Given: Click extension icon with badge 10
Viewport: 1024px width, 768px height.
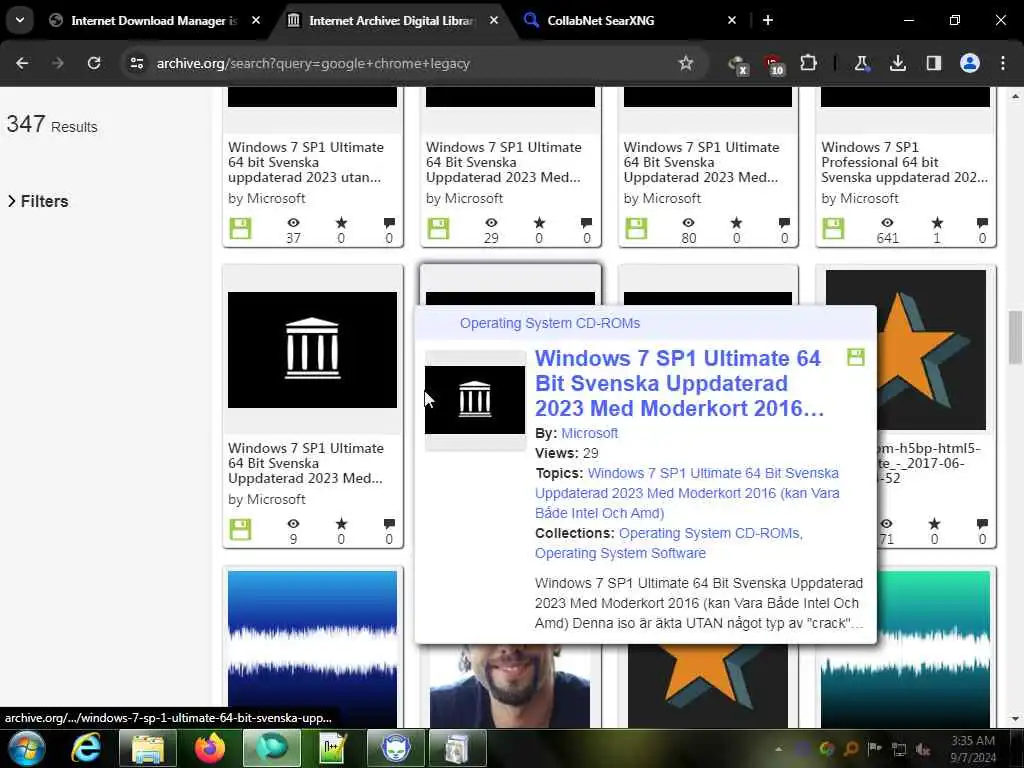Looking at the screenshot, I should point(774,65).
